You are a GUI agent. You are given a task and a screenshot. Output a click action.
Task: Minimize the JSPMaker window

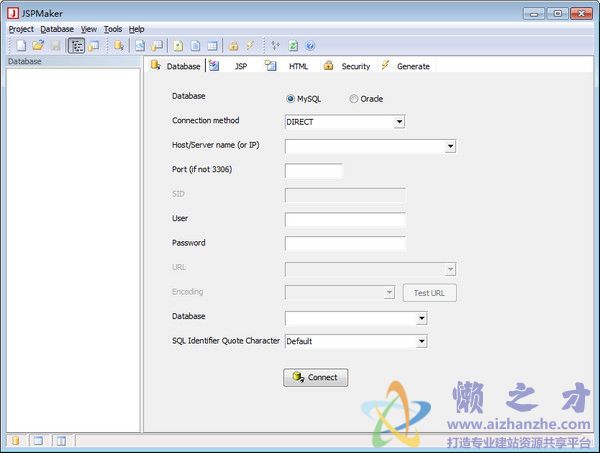coord(534,14)
